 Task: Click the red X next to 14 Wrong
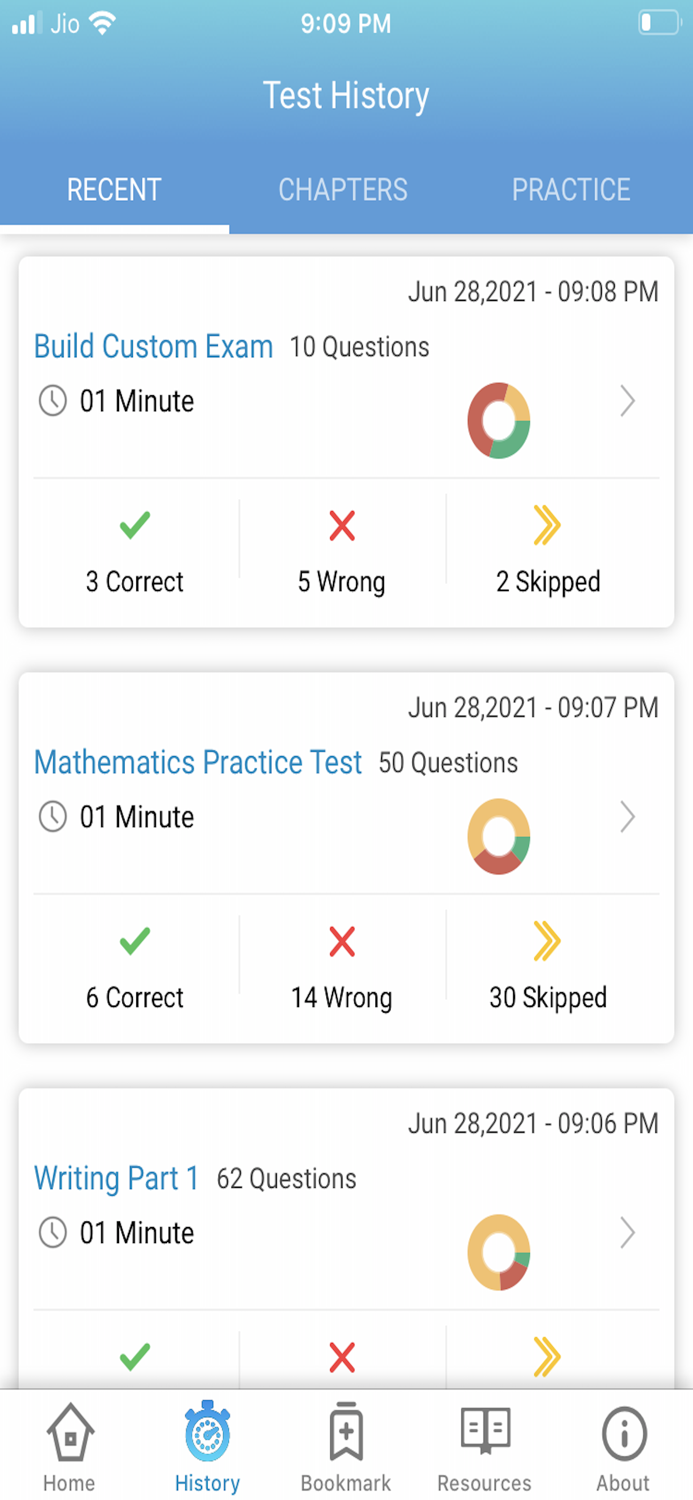coord(341,942)
